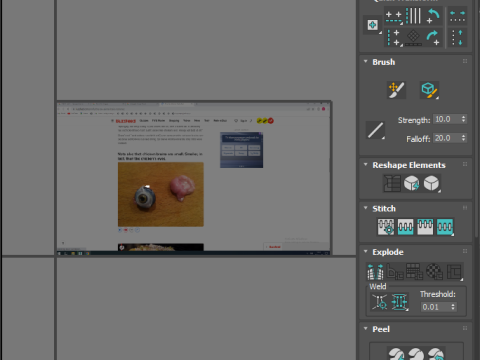
Task: Click the Stitch rollout title text
Action: pos(384,209)
